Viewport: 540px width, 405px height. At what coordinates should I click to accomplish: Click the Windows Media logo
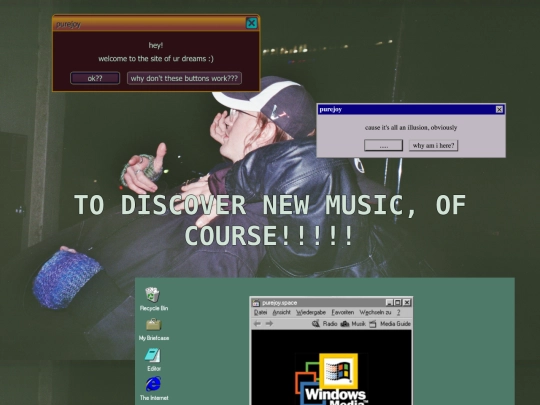[332, 379]
